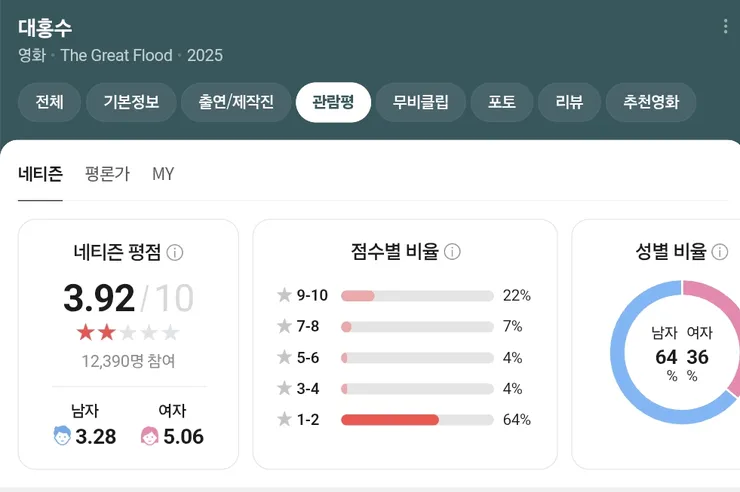Click the female face icon under 여자

(x=149, y=436)
